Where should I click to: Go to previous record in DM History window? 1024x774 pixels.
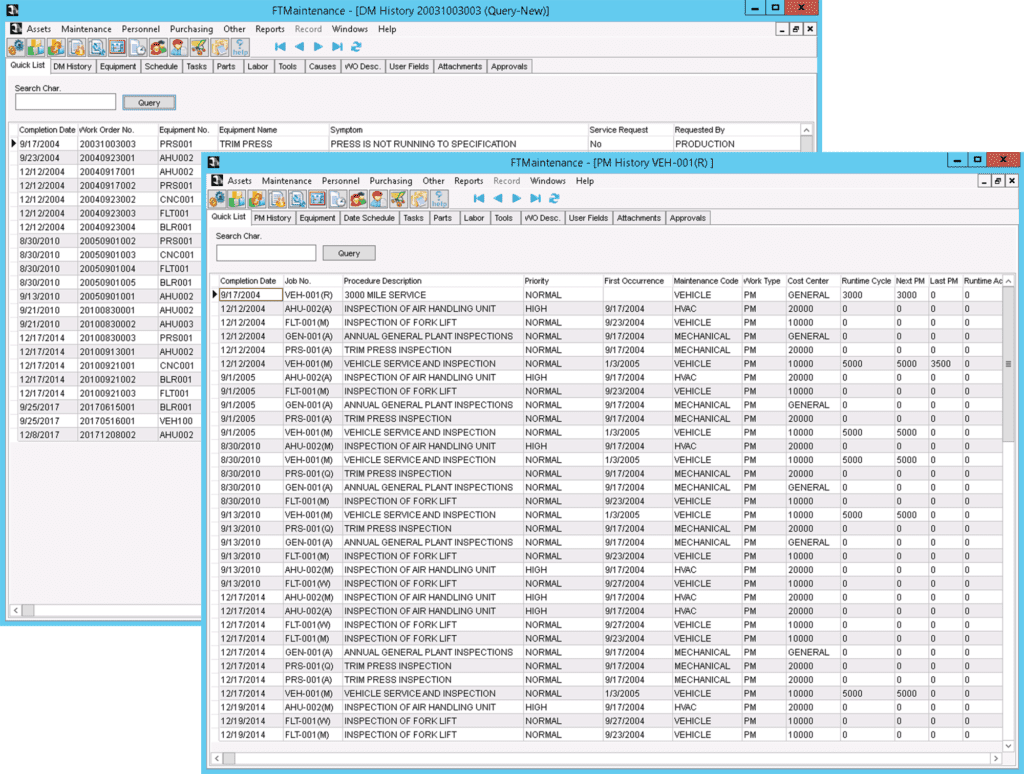click(299, 46)
